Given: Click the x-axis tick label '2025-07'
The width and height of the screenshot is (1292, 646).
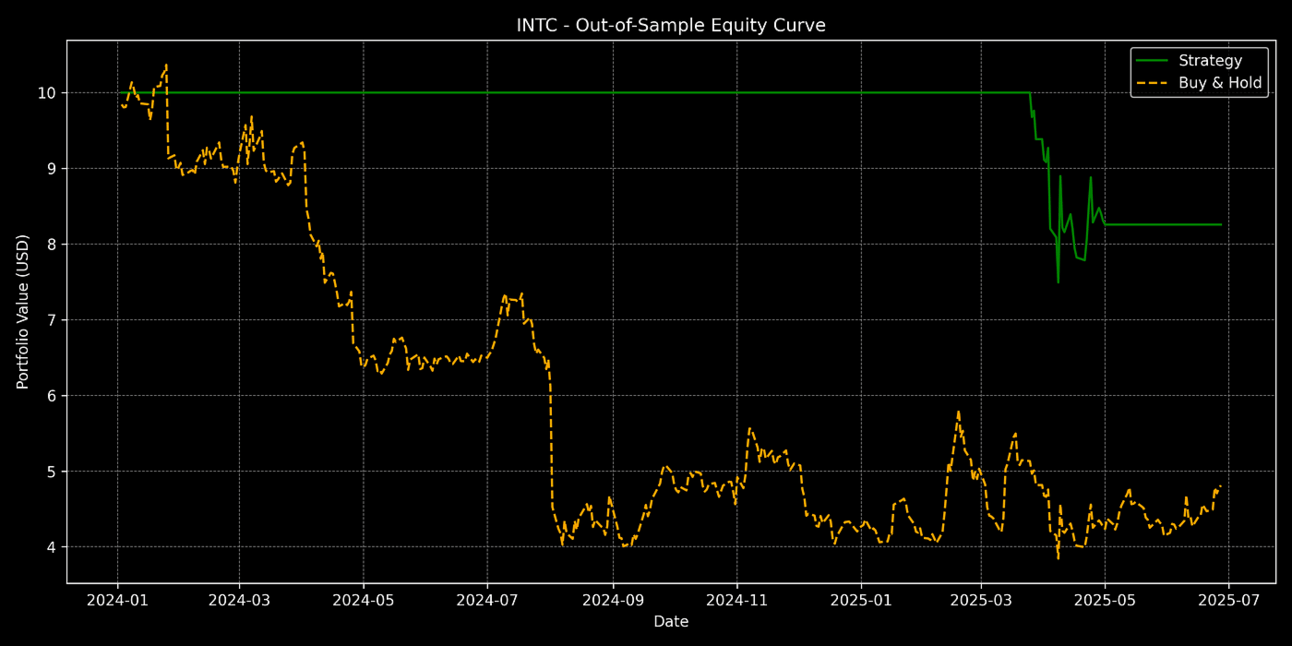Looking at the screenshot, I should 1229,600.
